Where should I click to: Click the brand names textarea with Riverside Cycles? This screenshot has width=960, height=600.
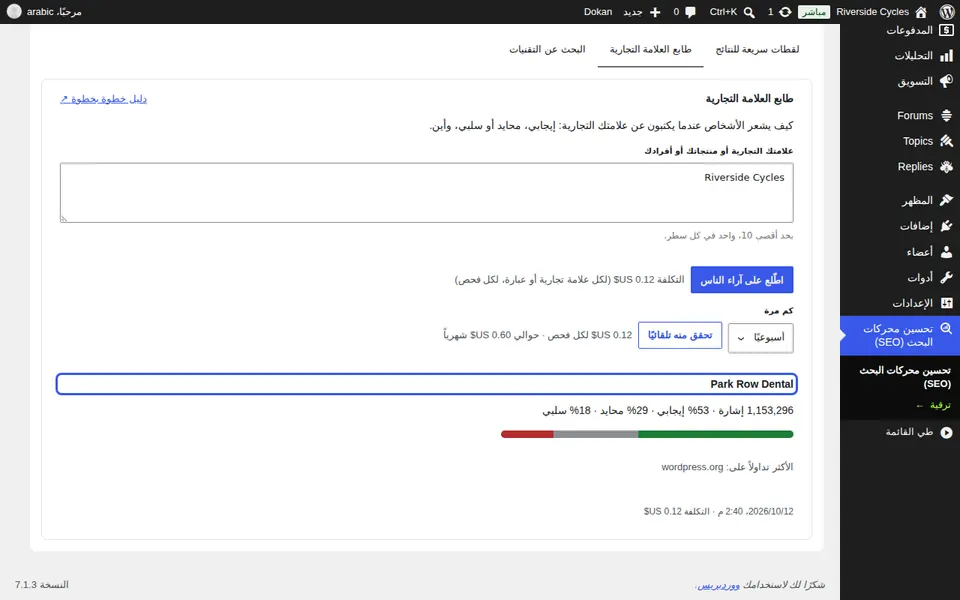click(427, 193)
